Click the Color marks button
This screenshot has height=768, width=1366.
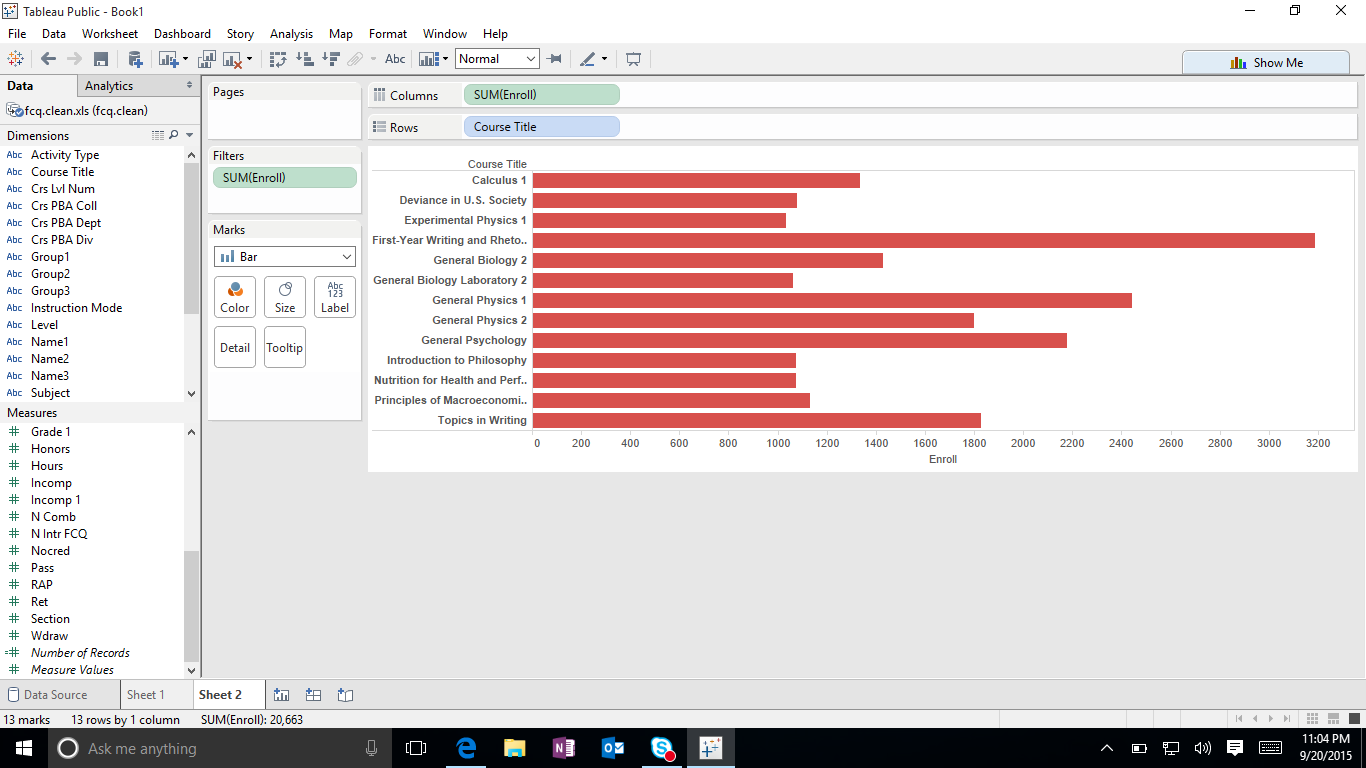pyautogui.click(x=235, y=297)
